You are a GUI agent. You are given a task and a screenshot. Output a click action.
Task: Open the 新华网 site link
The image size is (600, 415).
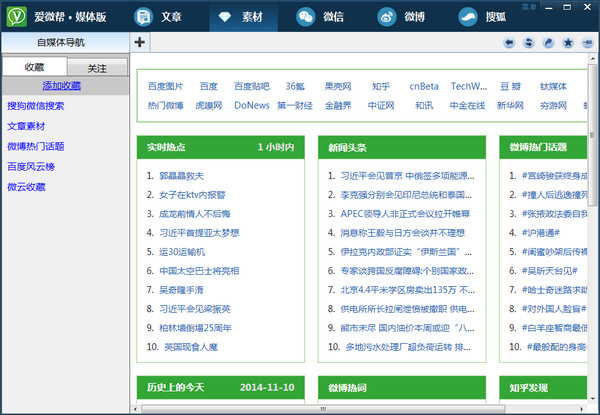[x=510, y=105]
